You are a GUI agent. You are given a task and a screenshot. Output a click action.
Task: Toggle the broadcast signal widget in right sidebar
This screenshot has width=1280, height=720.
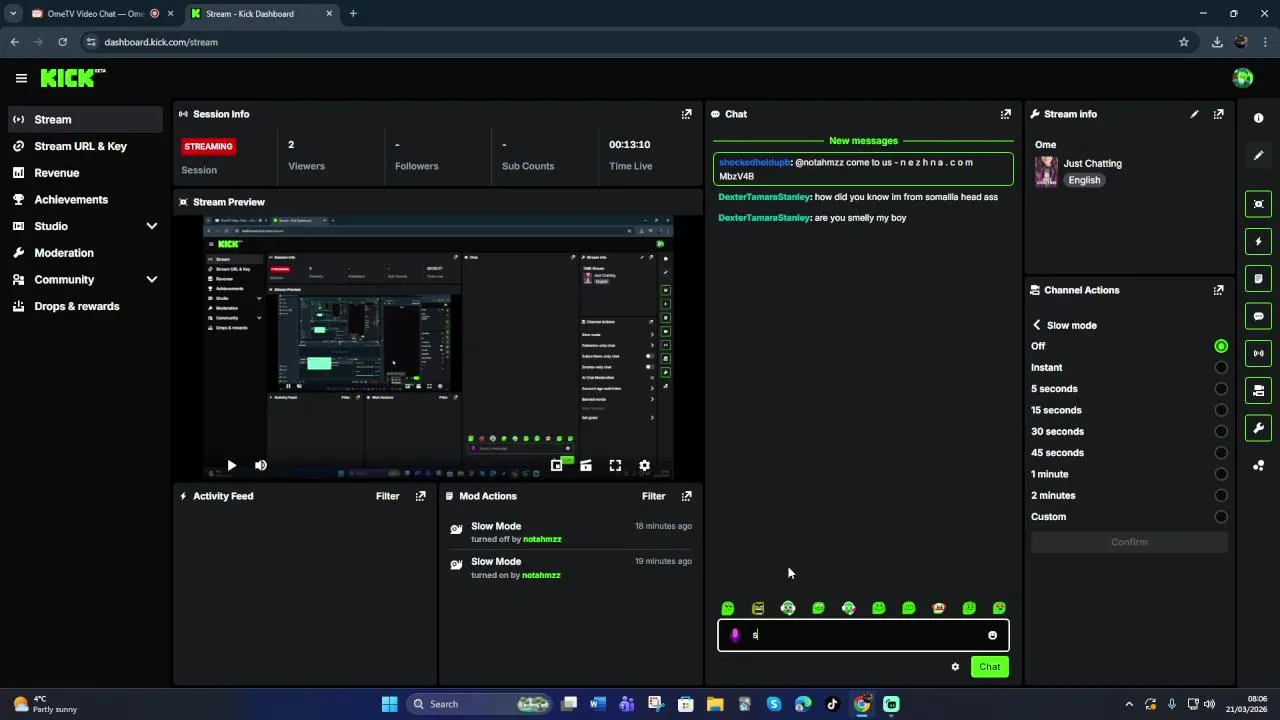(x=1259, y=353)
